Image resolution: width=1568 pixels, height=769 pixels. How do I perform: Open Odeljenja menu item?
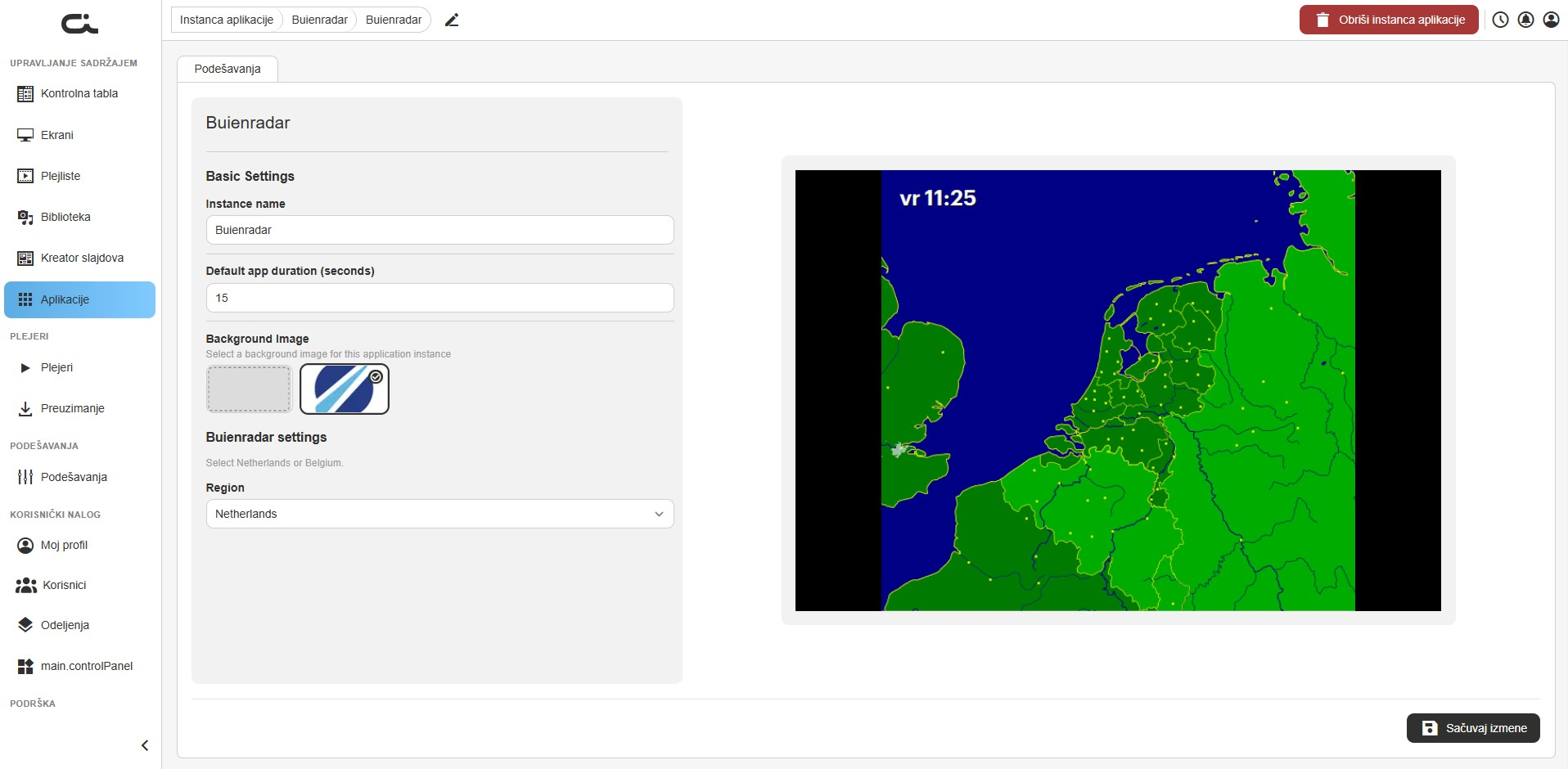click(x=79, y=625)
